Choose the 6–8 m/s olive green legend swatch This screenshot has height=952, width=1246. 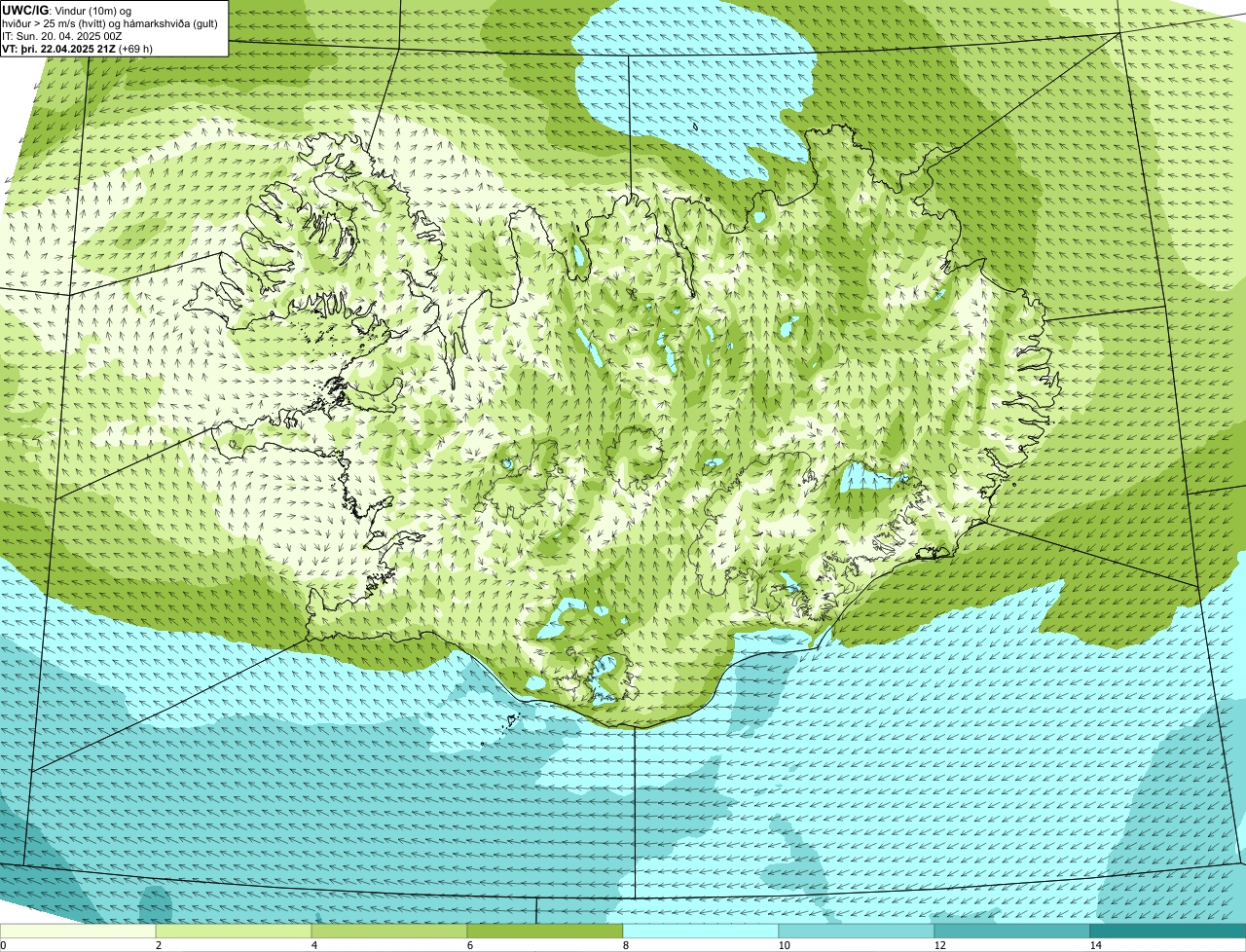coord(545,931)
